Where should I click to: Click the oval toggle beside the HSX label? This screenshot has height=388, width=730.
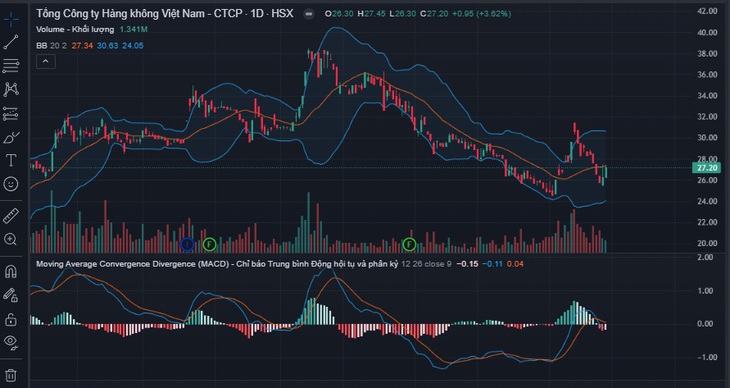click(308, 14)
